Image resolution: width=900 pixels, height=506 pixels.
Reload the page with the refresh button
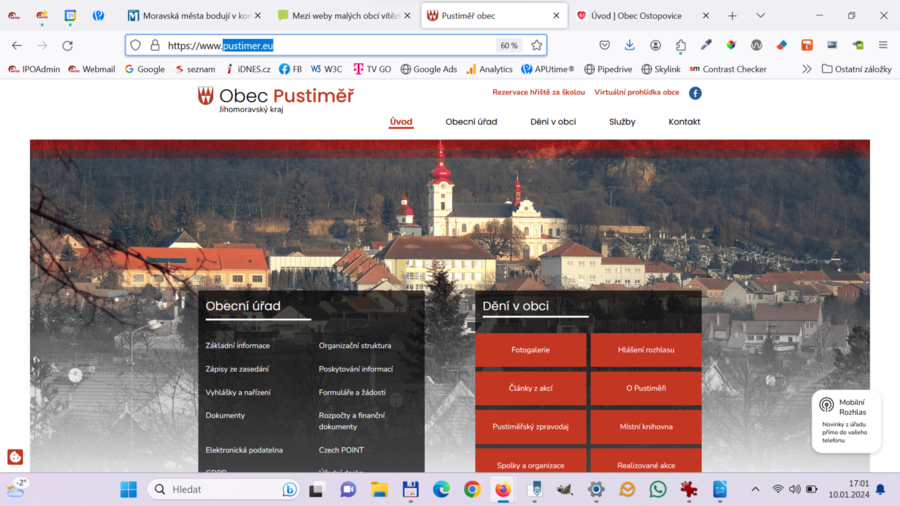[67, 45]
